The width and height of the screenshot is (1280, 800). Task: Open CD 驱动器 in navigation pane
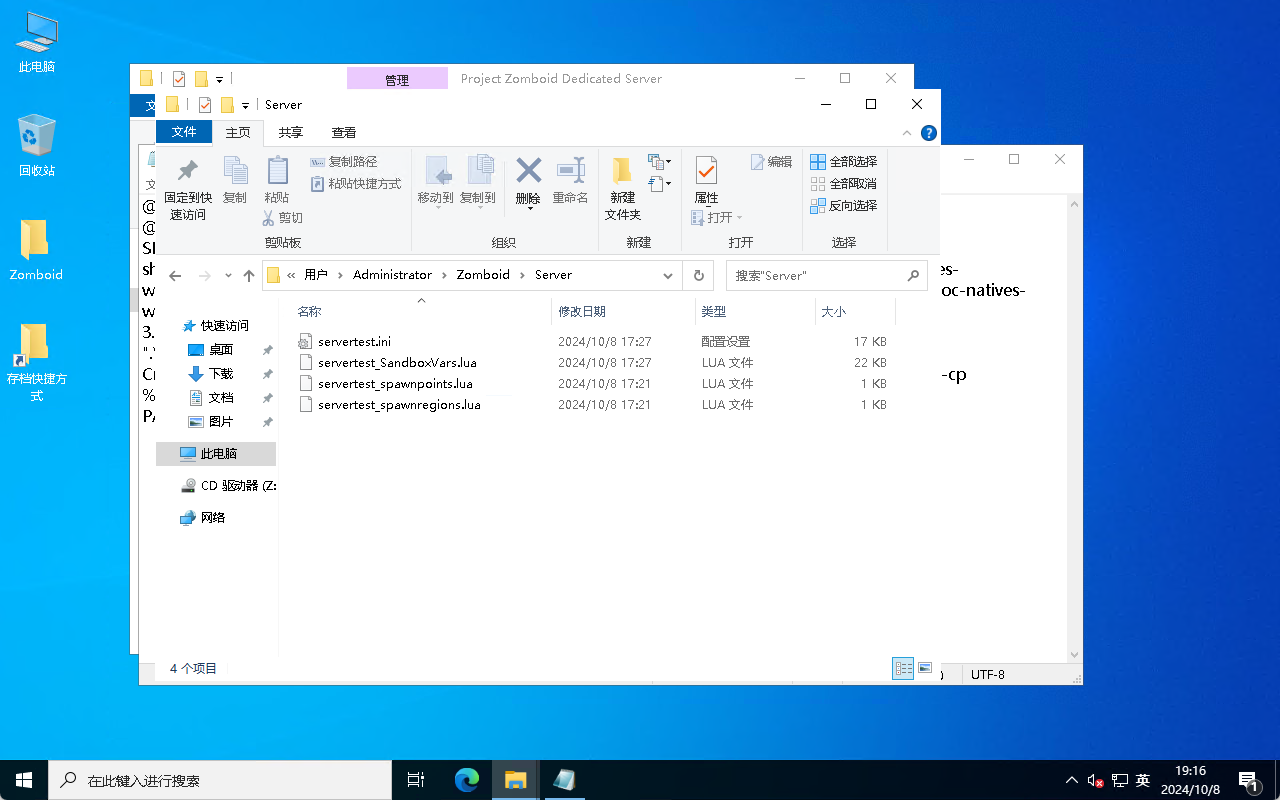tap(228, 486)
